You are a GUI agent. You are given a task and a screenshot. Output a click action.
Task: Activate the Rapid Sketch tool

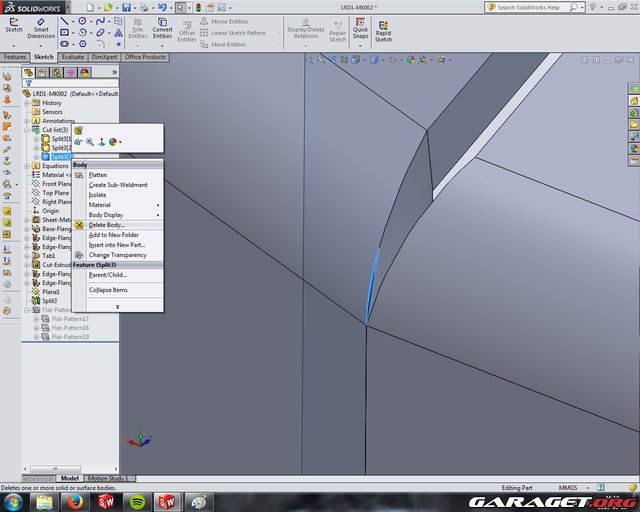click(x=383, y=27)
